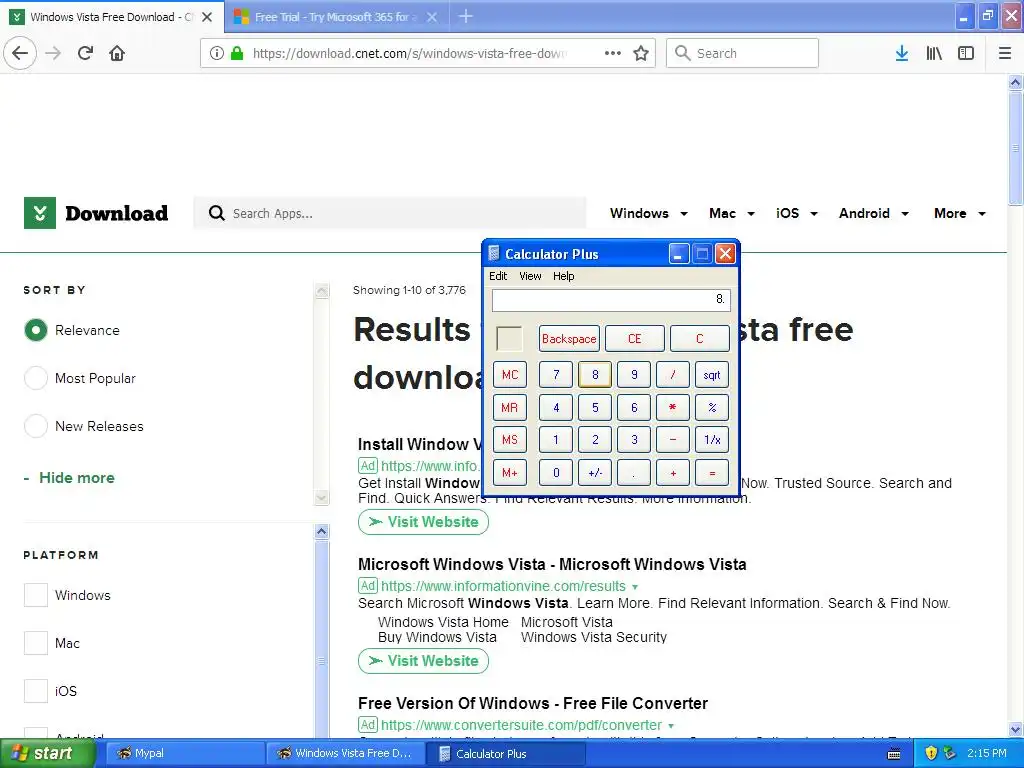Viewport: 1024px width, 768px height.
Task: Click the magnifier icon in Search Apps
Action: [x=217, y=213]
